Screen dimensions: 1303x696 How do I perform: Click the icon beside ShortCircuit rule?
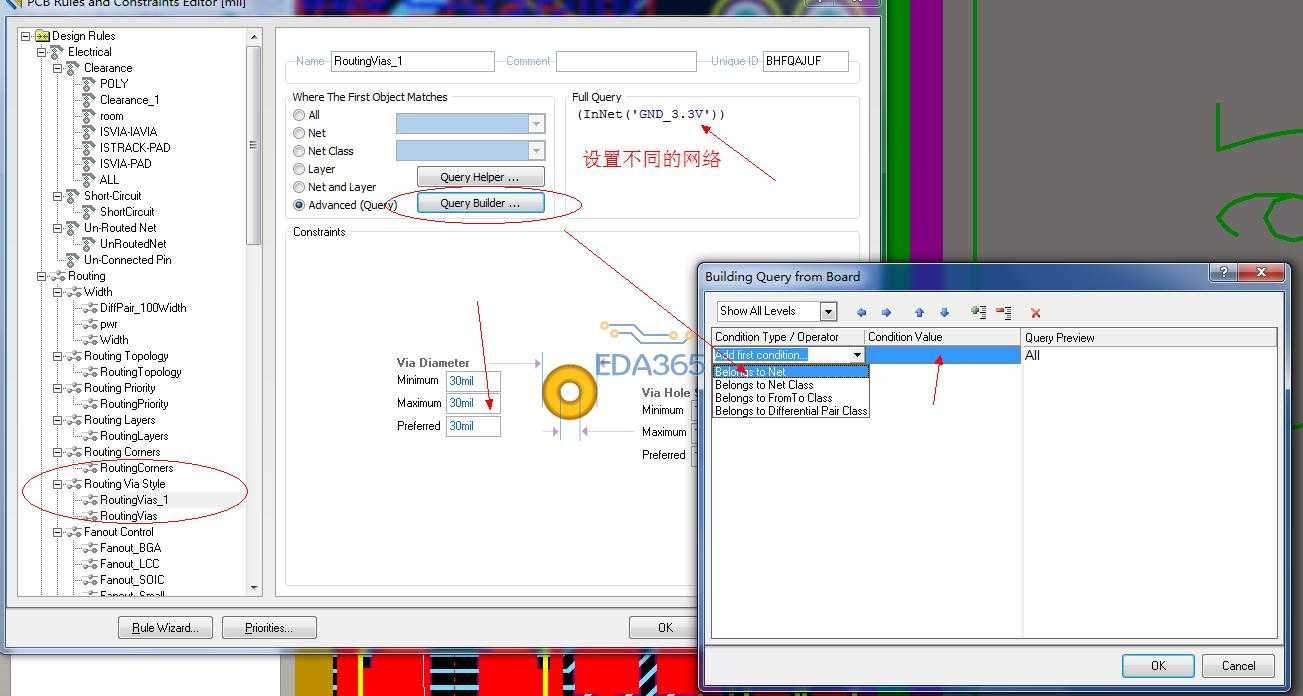[89, 212]
